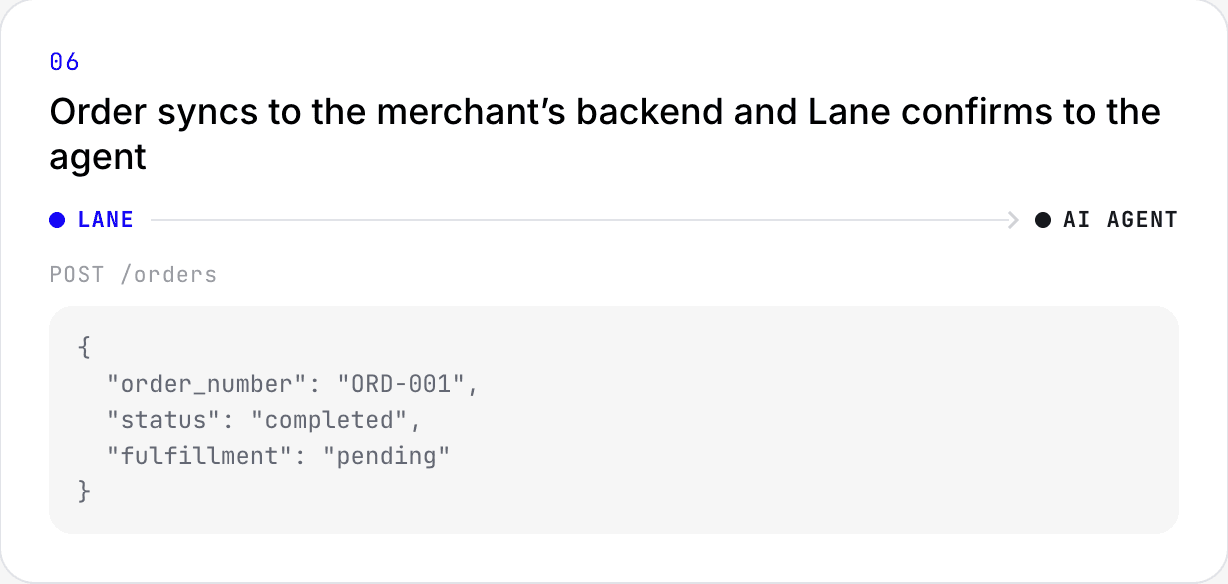Screen dimensions: 1228x584
Task: Click the heading about order syncs
Action: tap(605, 134)
